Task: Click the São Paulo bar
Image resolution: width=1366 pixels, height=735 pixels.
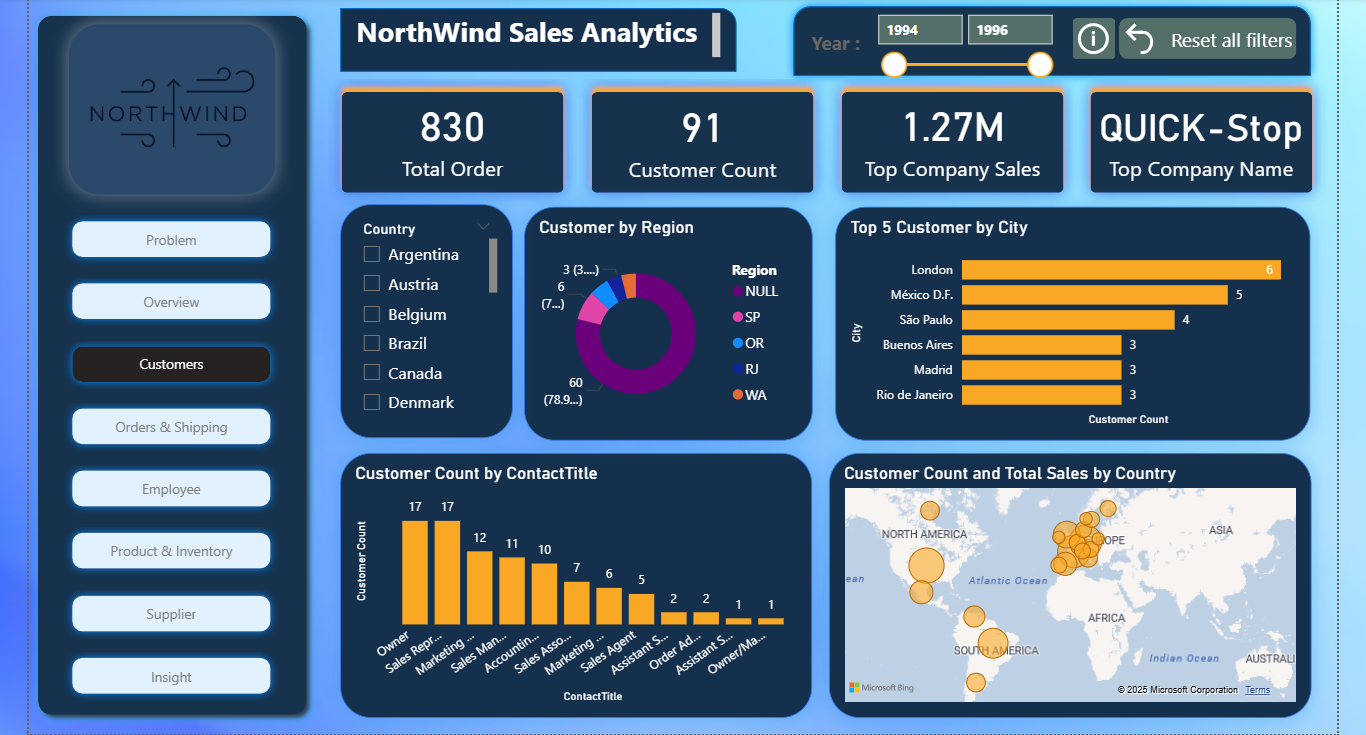Action: 1068,320
